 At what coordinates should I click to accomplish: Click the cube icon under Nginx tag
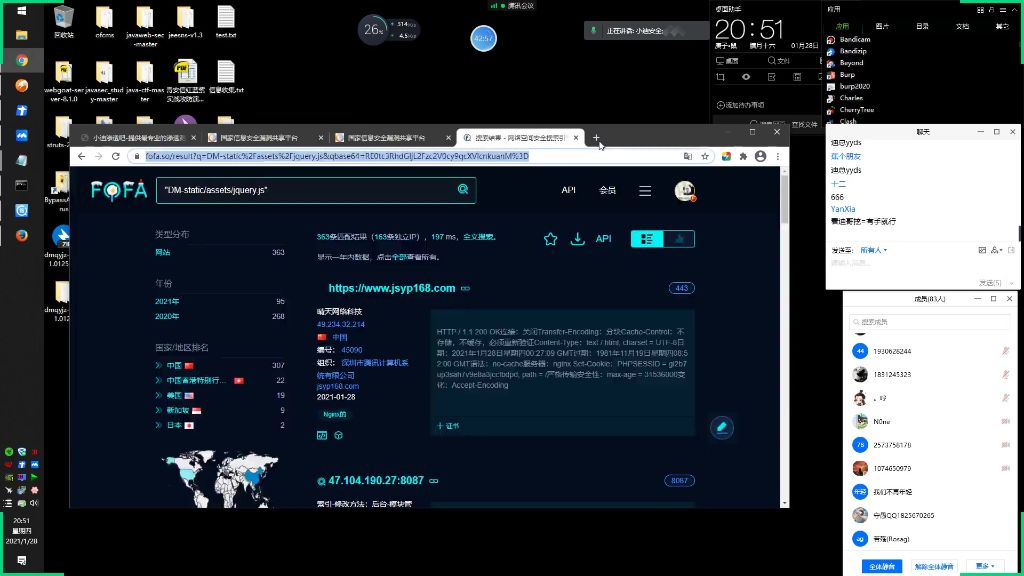coord(338,435)
